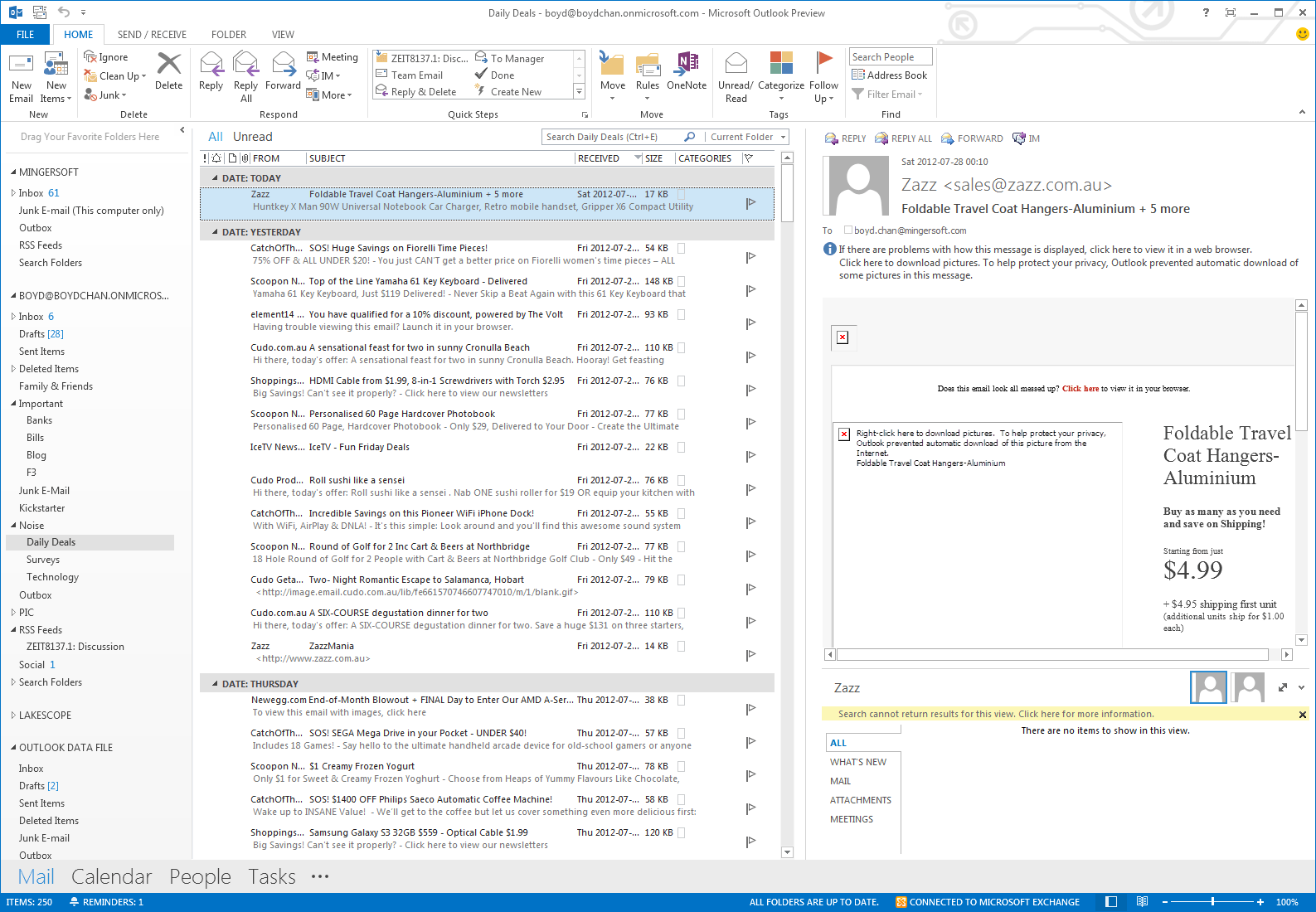Move message to another folder

coord(613,77)
